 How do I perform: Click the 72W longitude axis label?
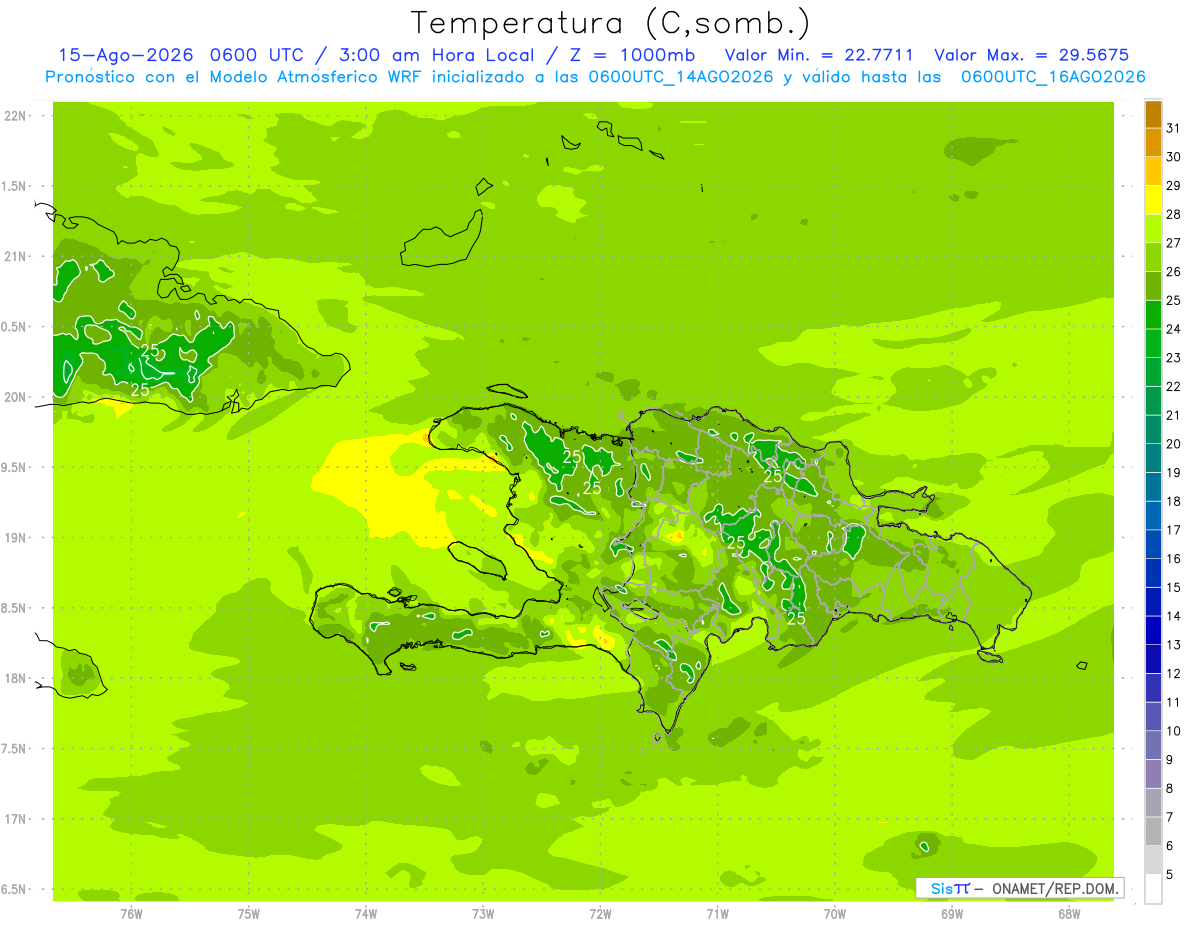coord(600,913)
